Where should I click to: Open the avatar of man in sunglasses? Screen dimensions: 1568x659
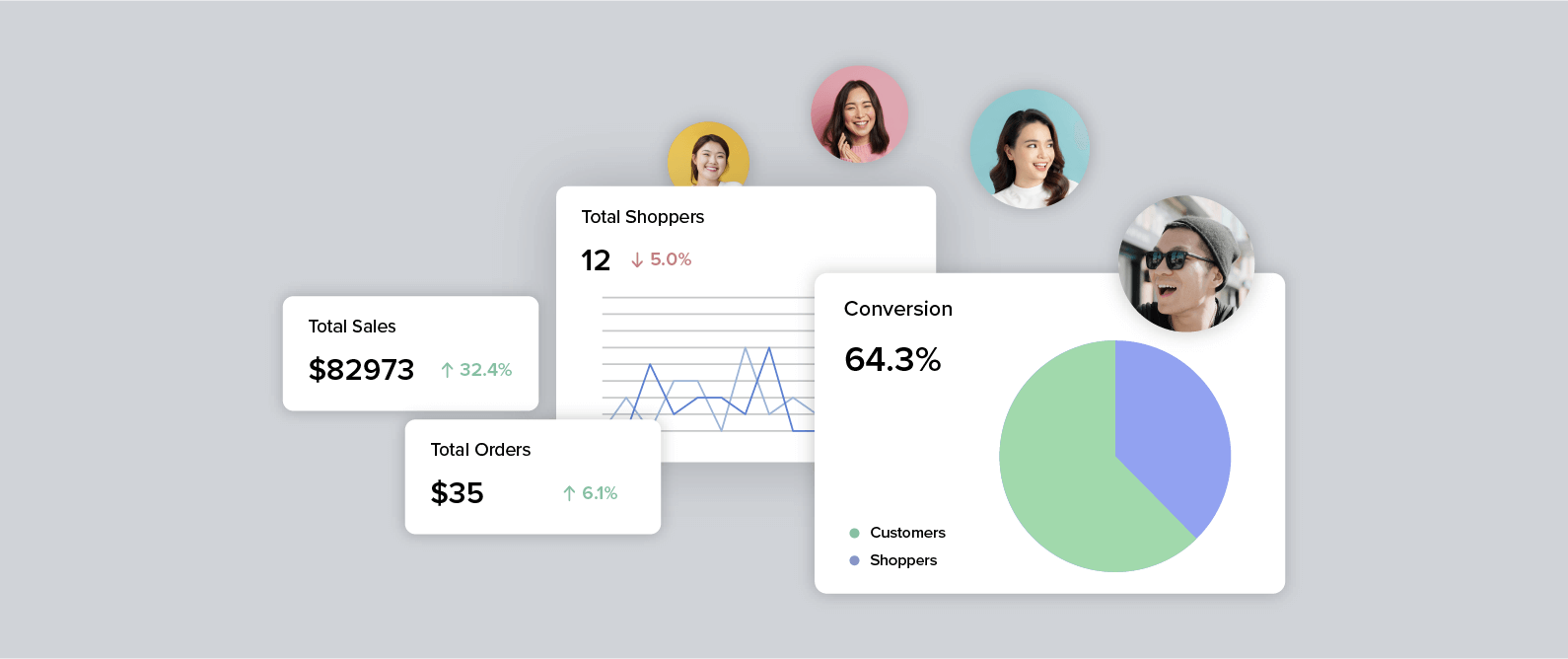tap(1186, 263)
